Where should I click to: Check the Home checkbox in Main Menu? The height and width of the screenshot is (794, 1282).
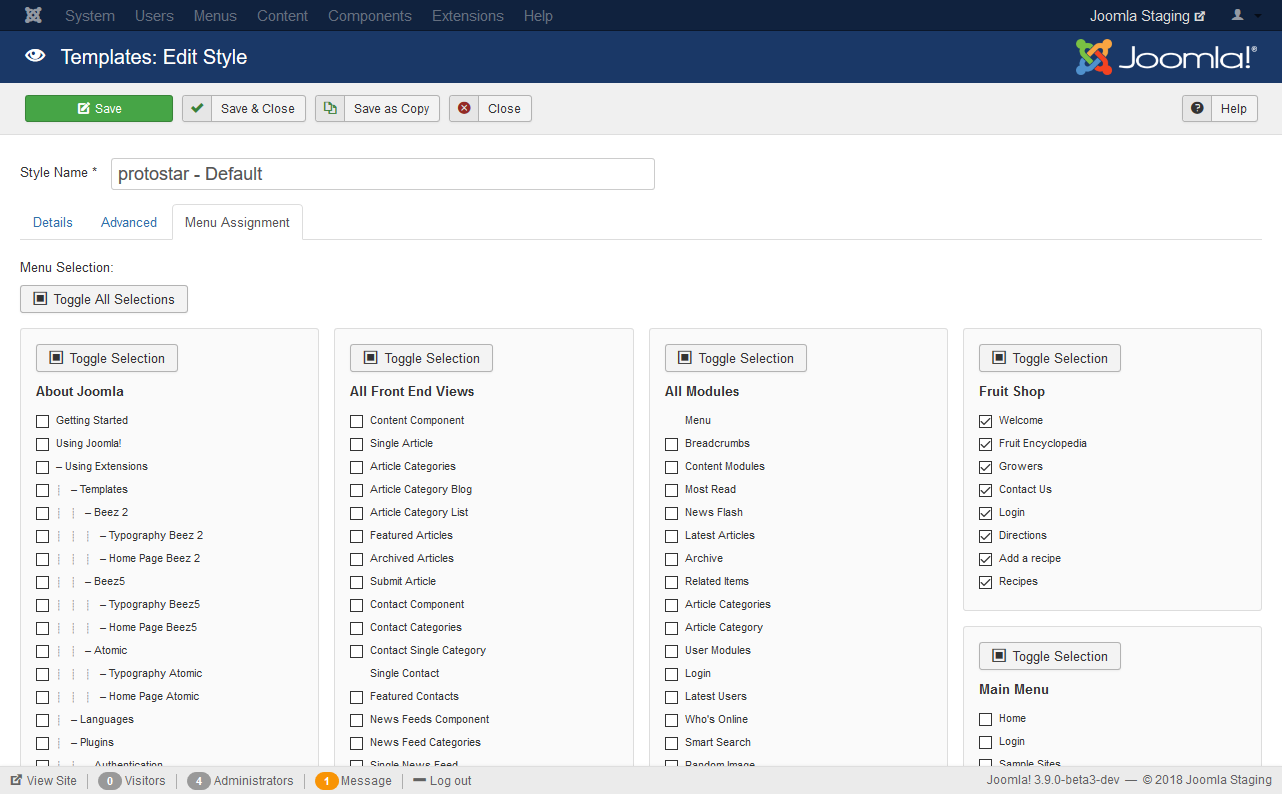(x=986, y=719)
